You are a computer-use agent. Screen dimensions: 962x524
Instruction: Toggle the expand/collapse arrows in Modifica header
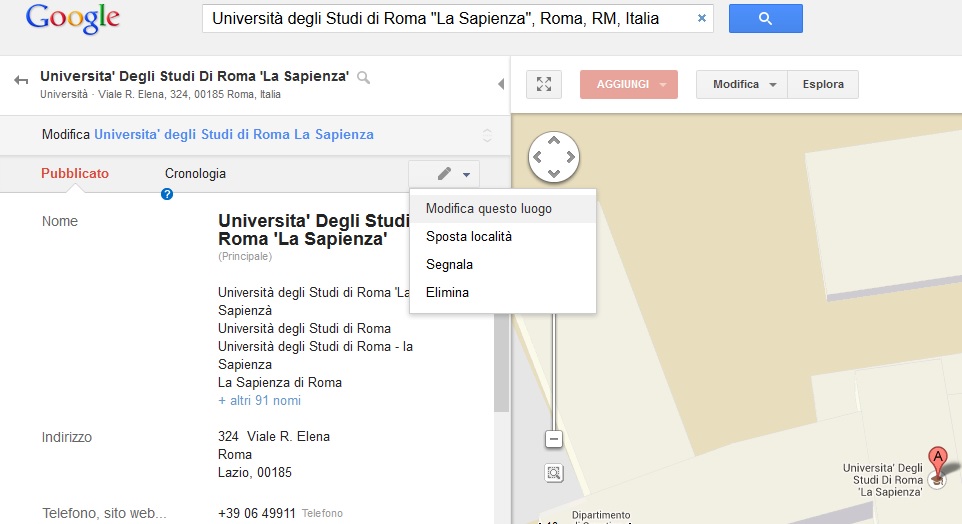[x=487, y=135]
